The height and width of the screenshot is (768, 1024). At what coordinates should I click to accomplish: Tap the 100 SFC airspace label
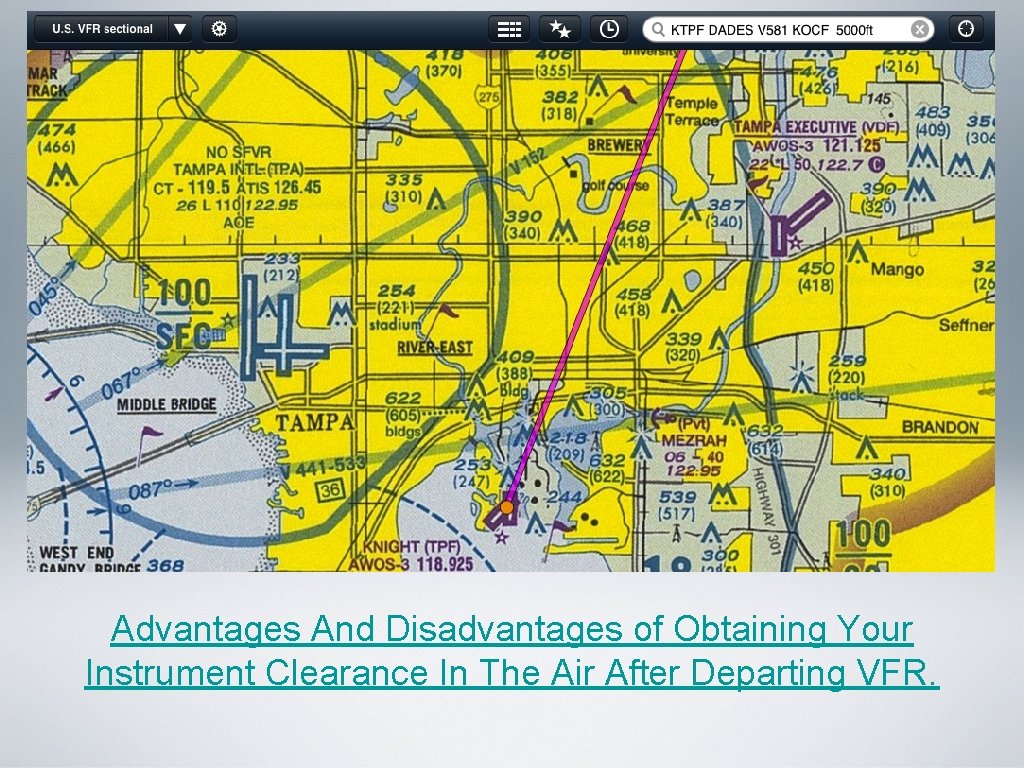[x=184, y=315]
